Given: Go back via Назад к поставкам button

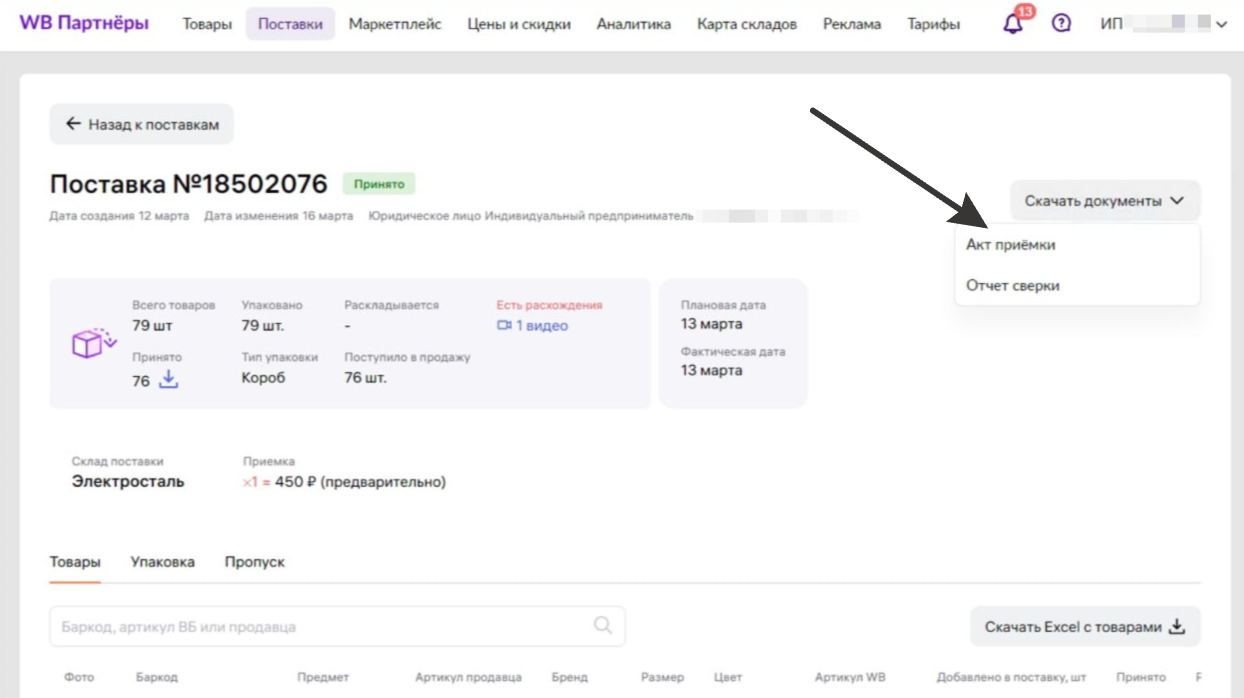Looking at the screenshot, I should pyautogui.click(x=141, y=124).
